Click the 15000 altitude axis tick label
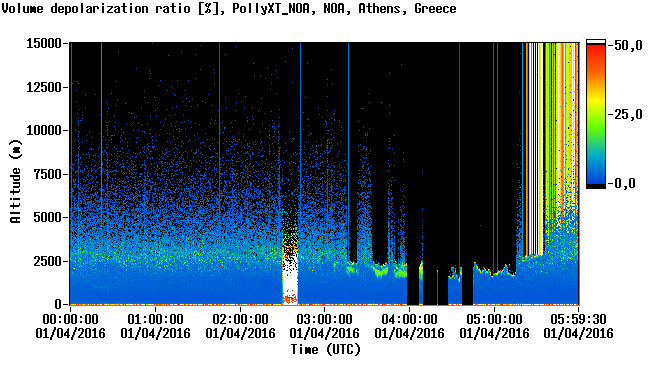The image size is (665, 389). click(44, 43)
